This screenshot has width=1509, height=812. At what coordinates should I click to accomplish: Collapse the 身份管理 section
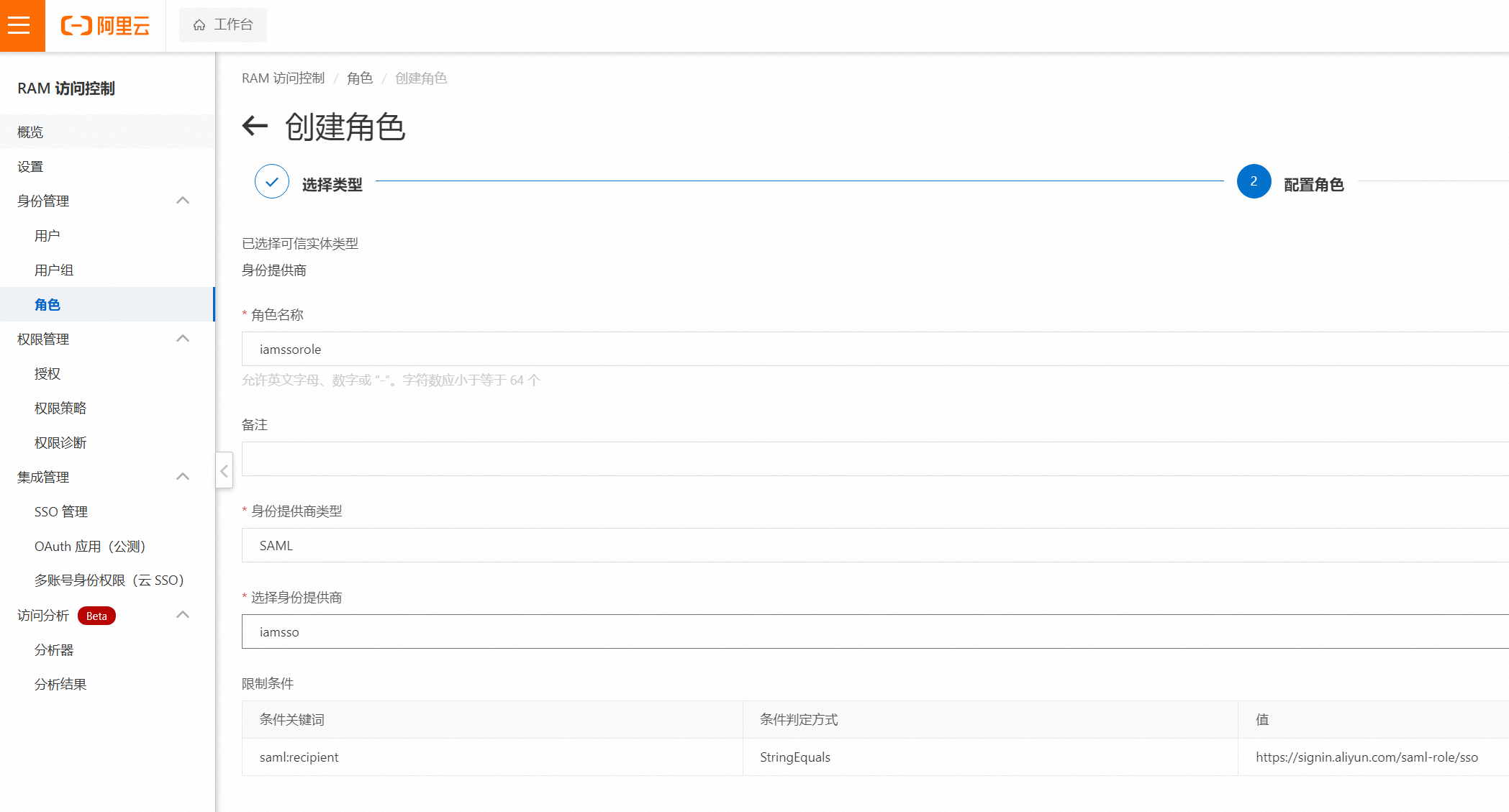click(183, 201)
